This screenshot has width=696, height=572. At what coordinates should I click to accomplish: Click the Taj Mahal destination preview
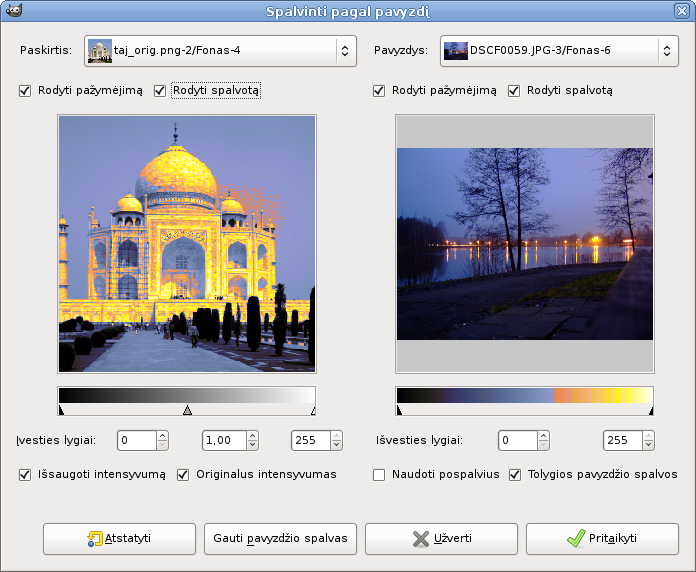pos(187,244)
